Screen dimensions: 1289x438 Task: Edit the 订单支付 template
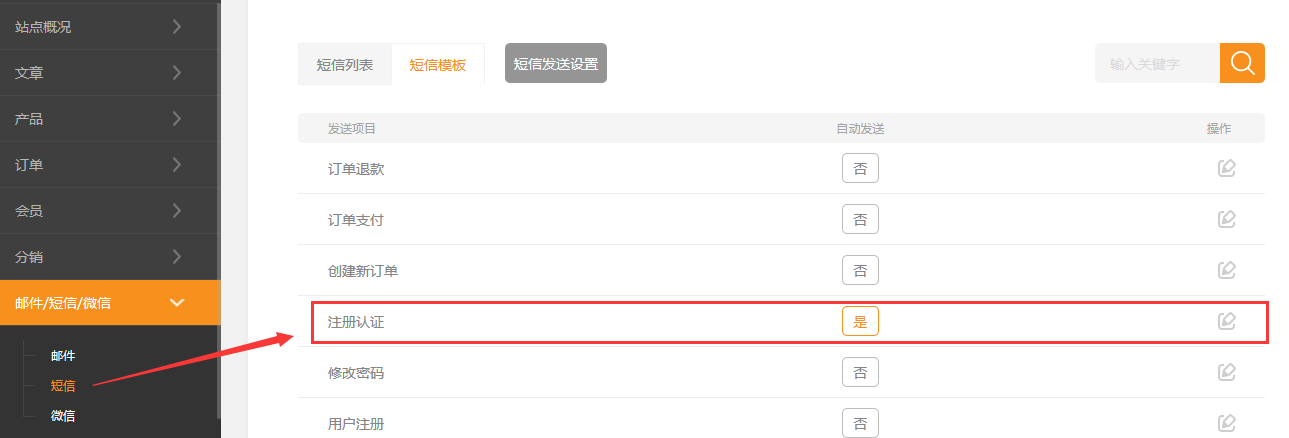pos(1227,219)
